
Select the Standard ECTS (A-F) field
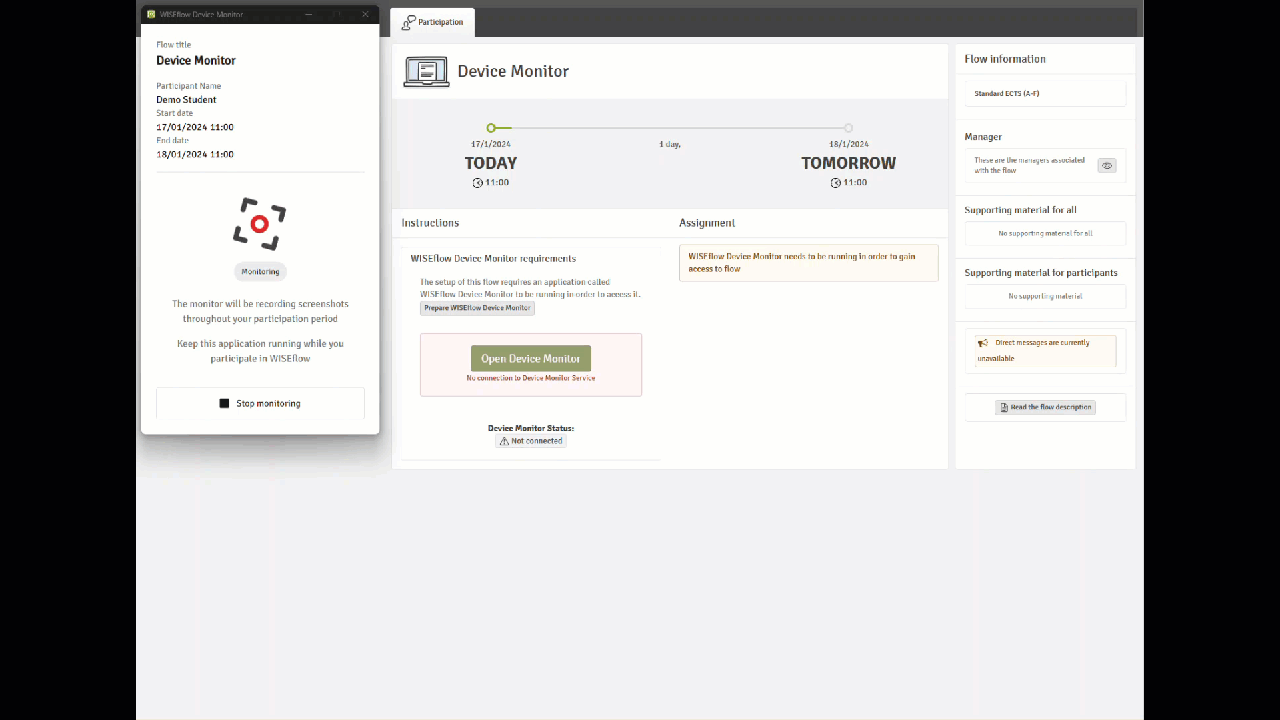click(1045, 94)
